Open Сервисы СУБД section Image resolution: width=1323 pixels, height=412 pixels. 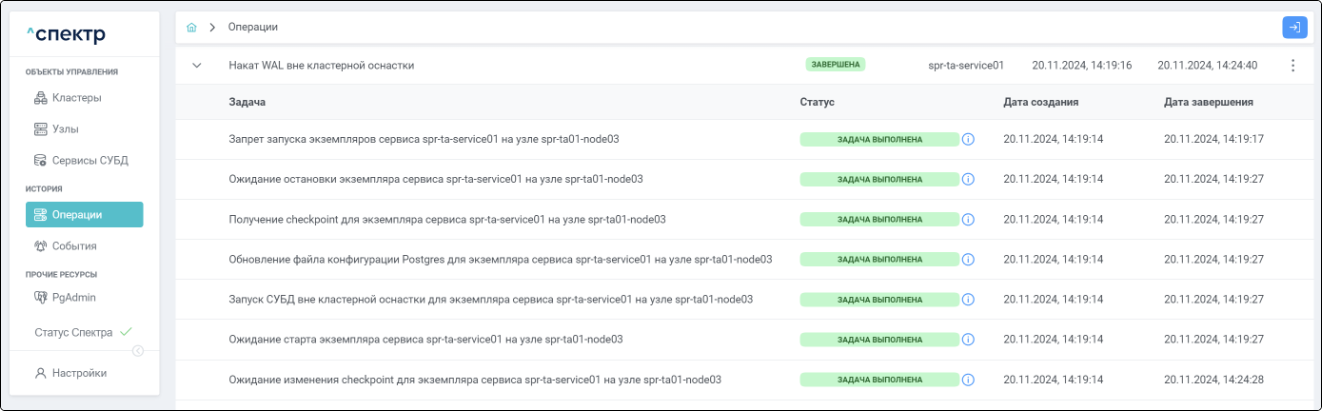point(89,160)
